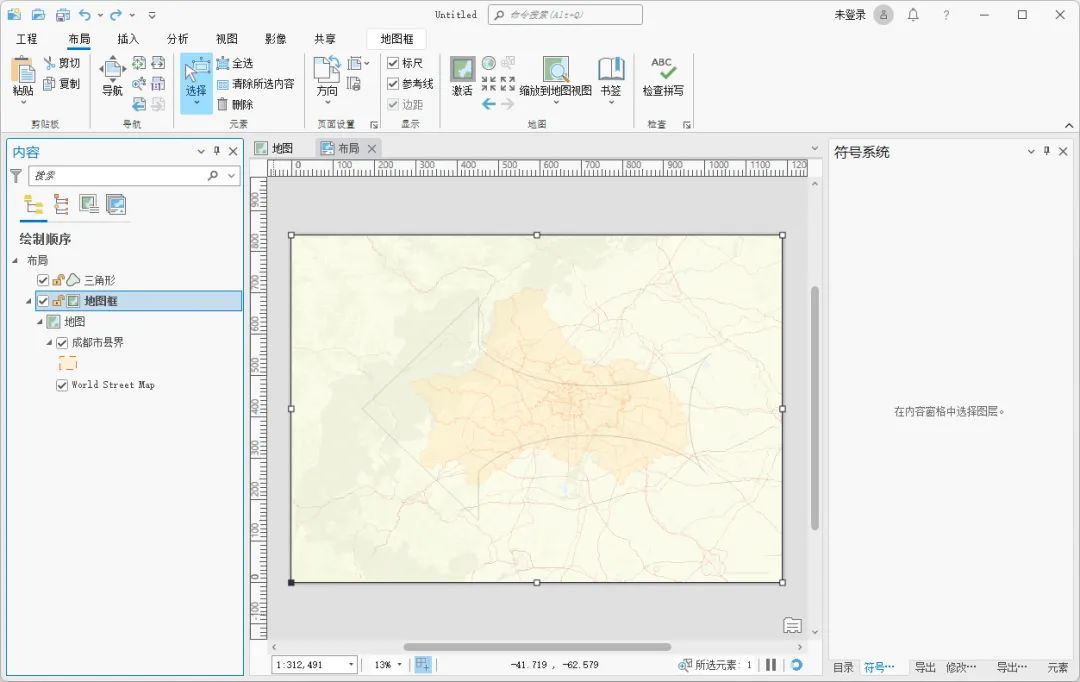The width and height of the screenshot is (1080, 682).
Task: Open the 分析 (Analysis) ribbon tab
Action: (178, 39)
